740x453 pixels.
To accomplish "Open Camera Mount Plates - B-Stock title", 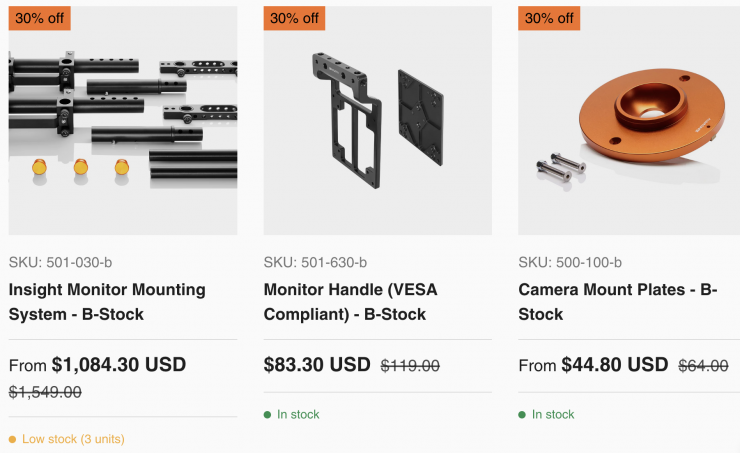I will click(617, 302).
